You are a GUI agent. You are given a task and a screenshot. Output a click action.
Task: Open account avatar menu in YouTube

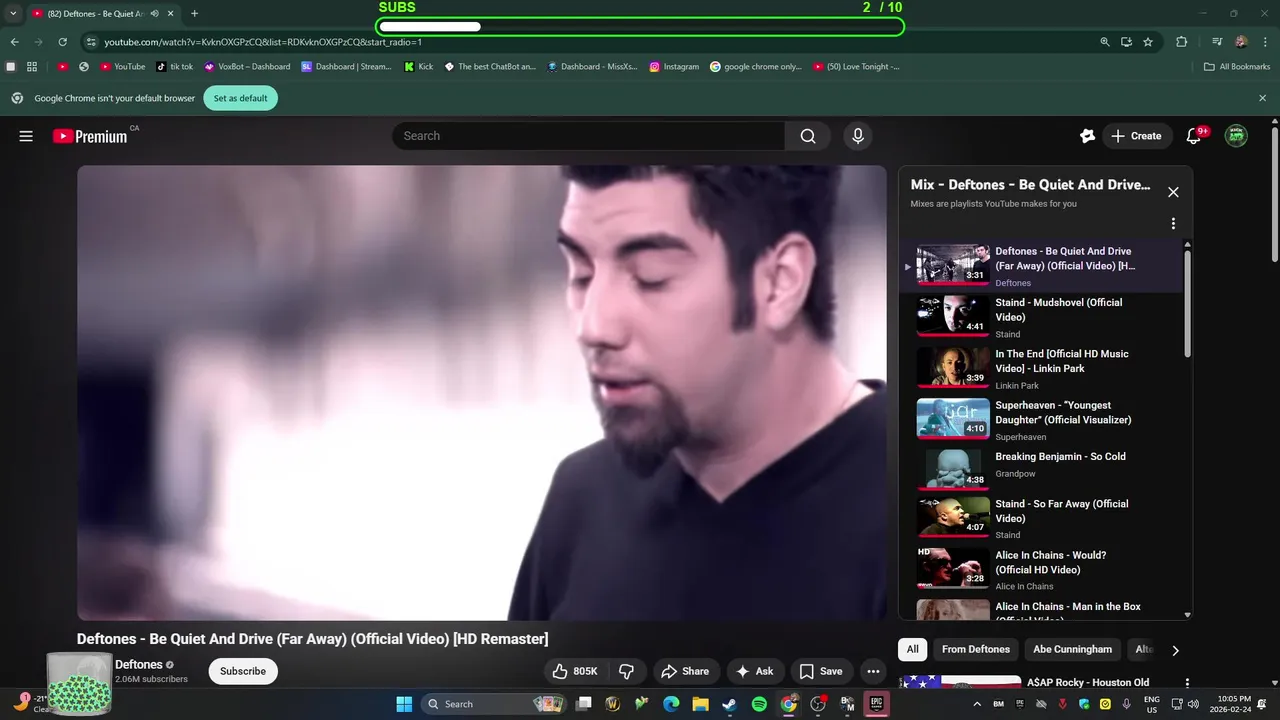coord(1237,136)
